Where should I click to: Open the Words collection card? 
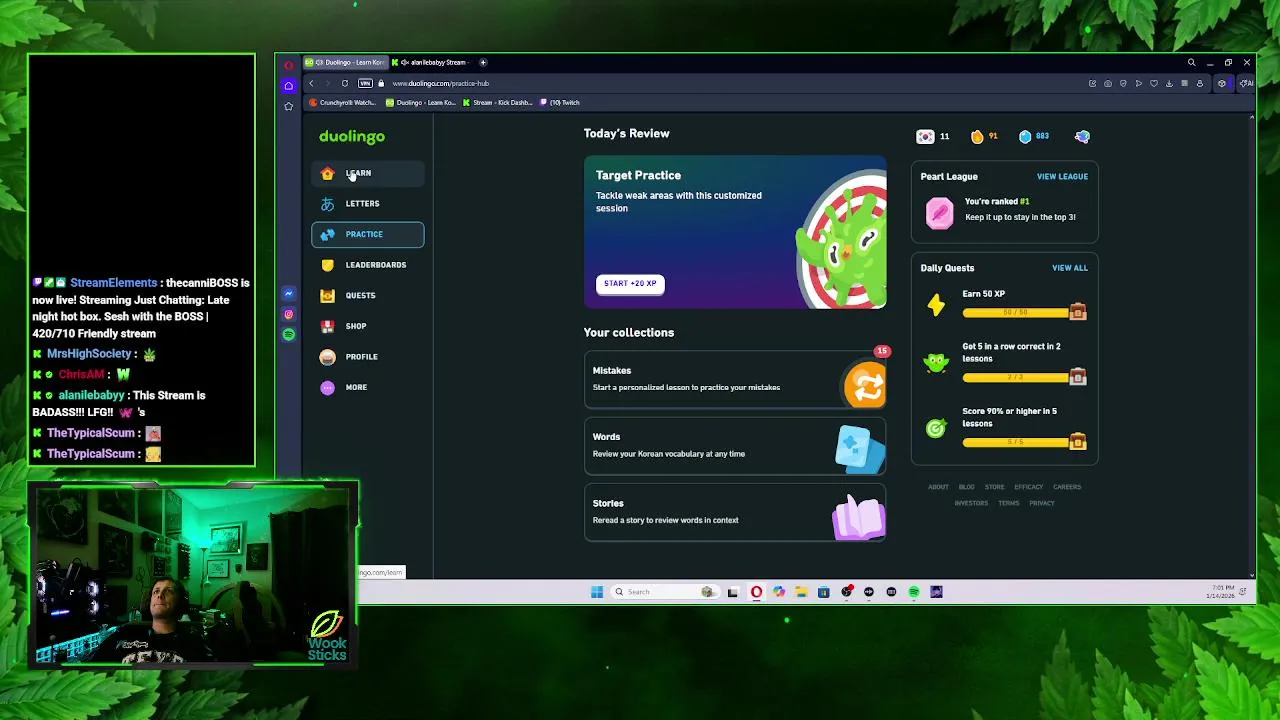[x=735, y=445]
